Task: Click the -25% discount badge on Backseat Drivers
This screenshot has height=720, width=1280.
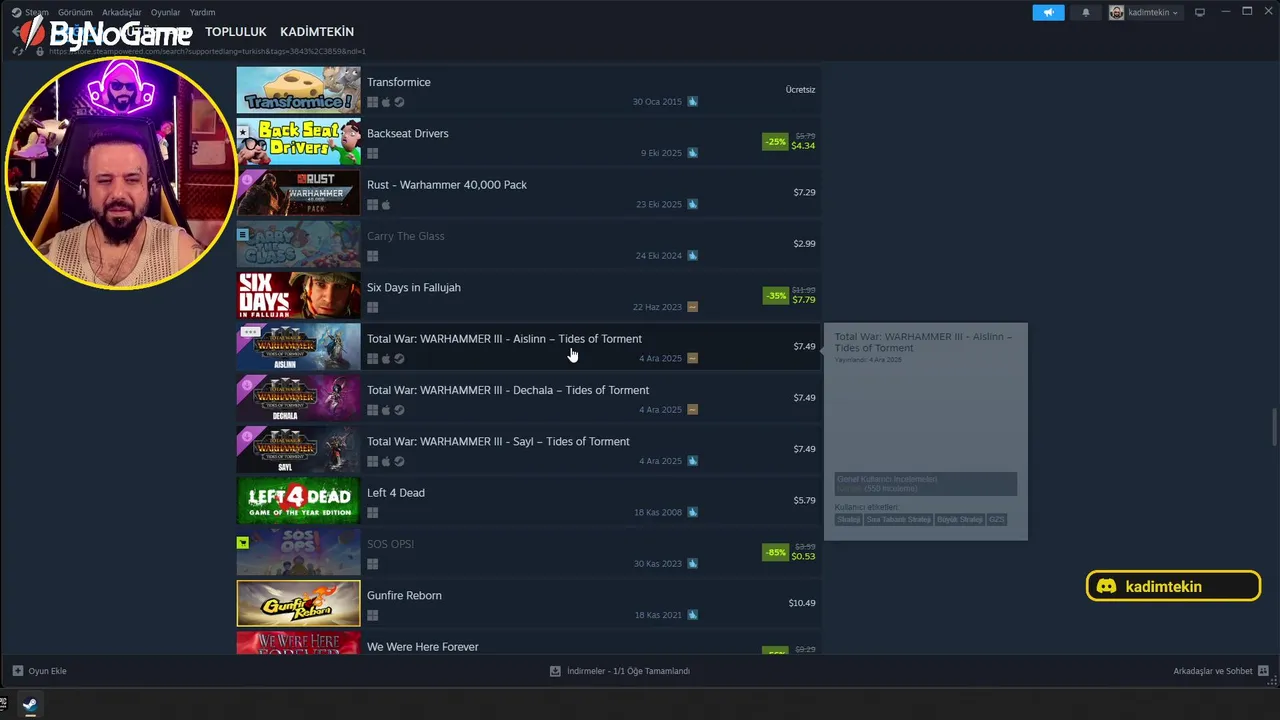Action: click(775, 142)
